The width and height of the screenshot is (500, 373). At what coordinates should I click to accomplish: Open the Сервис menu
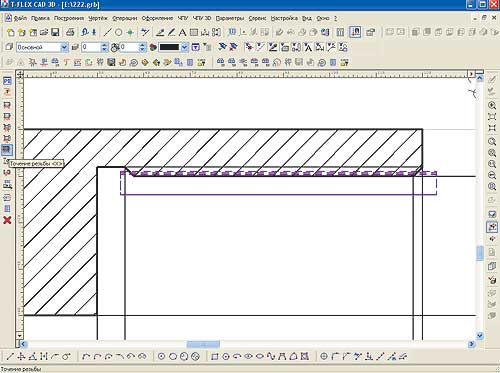click(x=257, y=18)
